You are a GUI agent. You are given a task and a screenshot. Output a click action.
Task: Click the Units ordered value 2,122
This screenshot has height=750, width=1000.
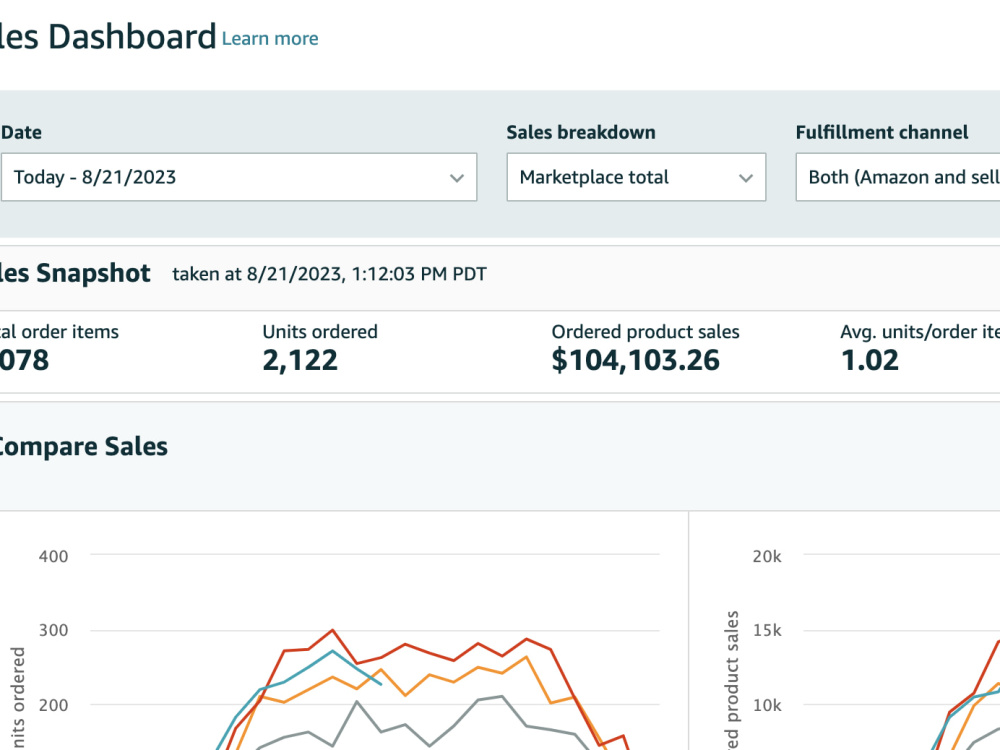point(300,360)
